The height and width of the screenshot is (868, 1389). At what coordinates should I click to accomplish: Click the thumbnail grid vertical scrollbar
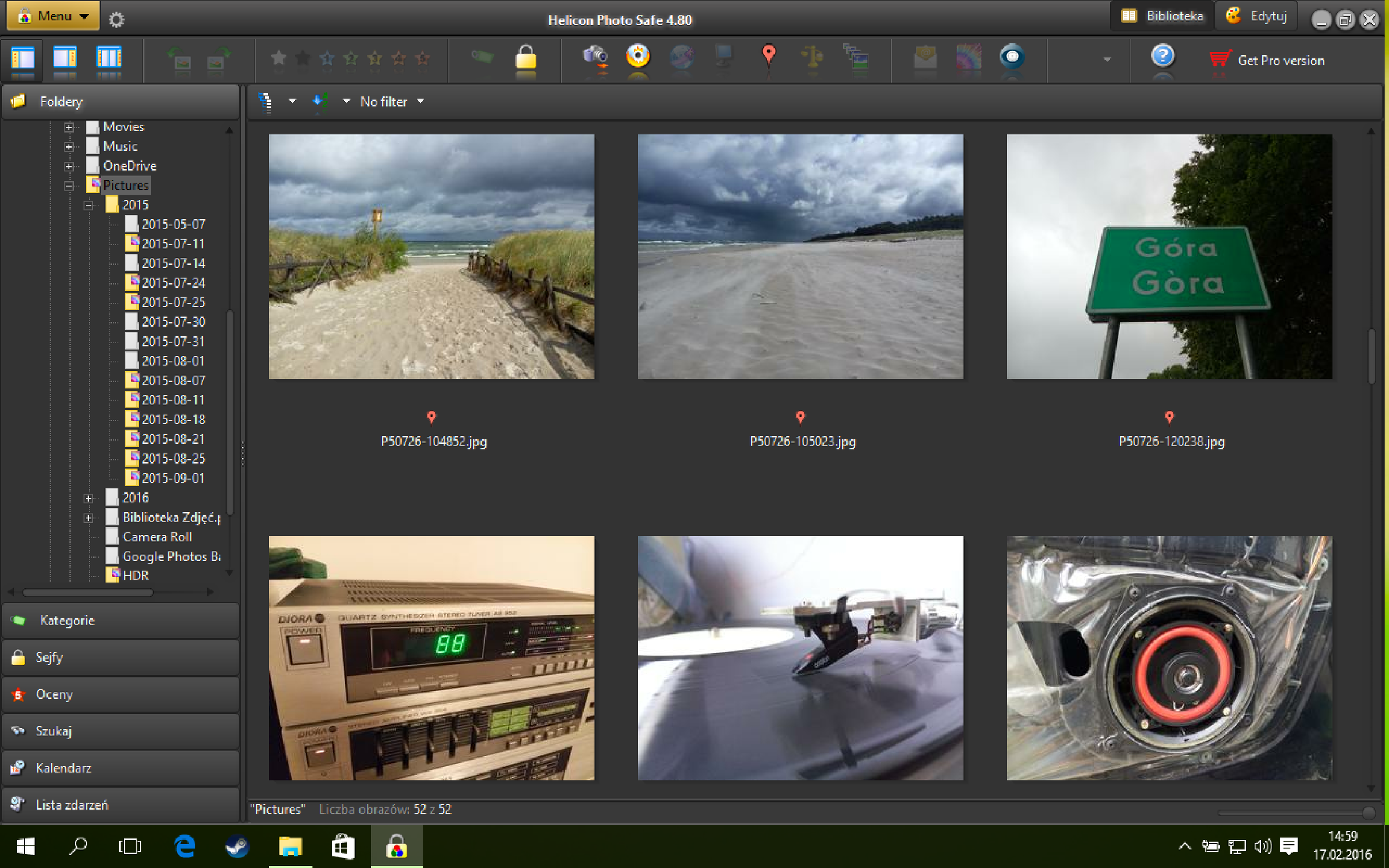click(1371, 356)
